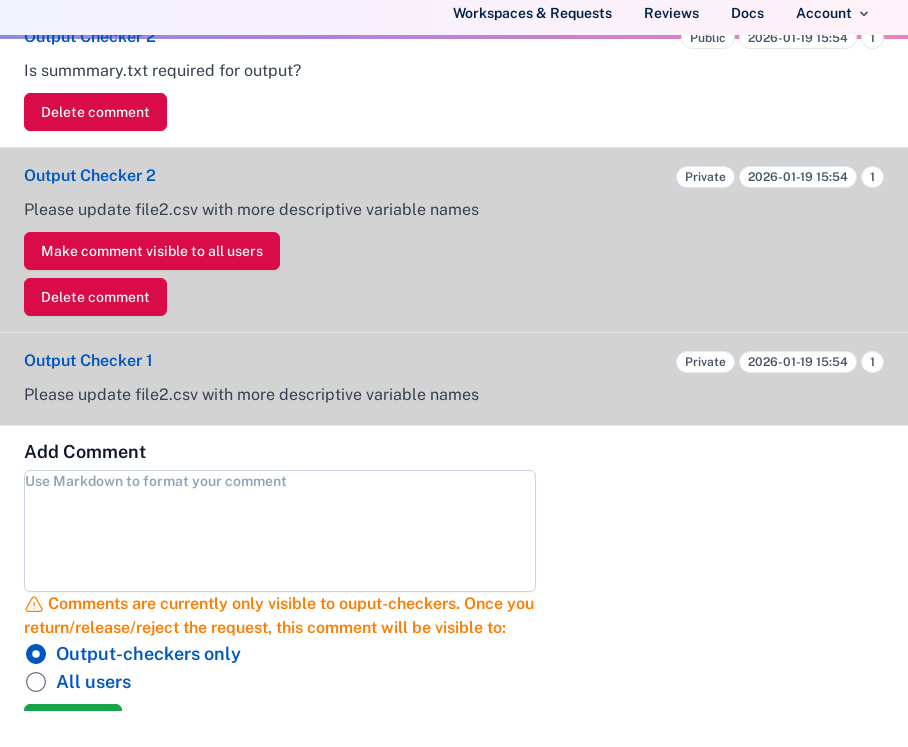This screenshot has height=747, width=908.
Task: Click "Make comment visible to all users"
Action: point(151,251)
